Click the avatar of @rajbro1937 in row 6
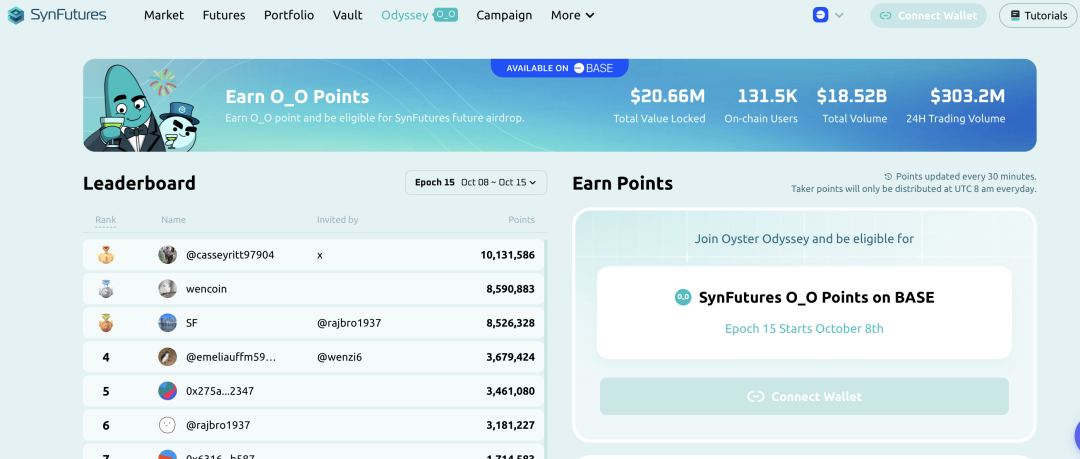Screen dimensions: 1080x459 click(167, 425)
